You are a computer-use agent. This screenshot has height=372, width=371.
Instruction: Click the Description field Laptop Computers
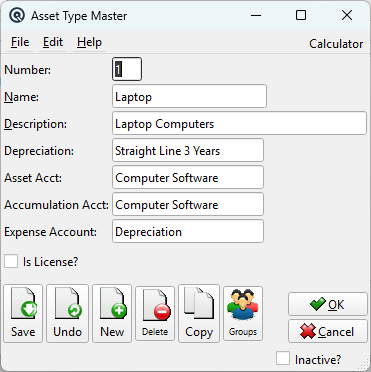click(x=239, y=123)
